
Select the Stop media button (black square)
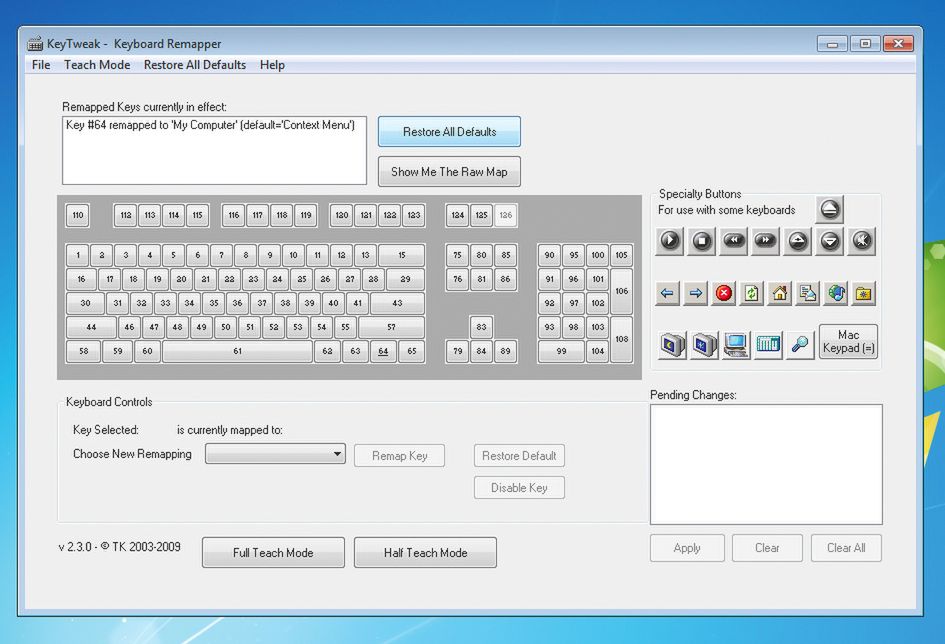click(702, 241)
